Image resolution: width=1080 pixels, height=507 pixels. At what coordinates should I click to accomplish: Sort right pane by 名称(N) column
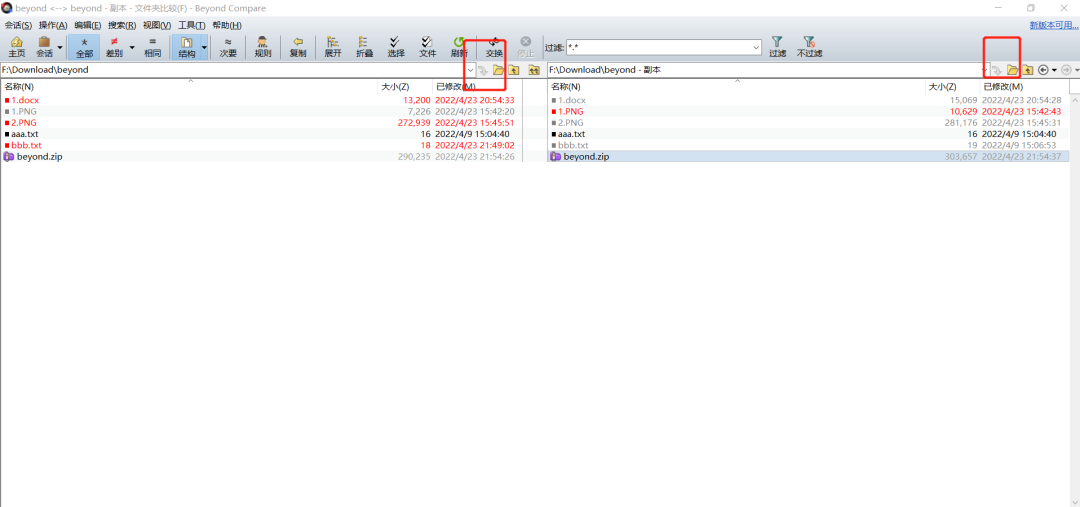tap(736, 87)
